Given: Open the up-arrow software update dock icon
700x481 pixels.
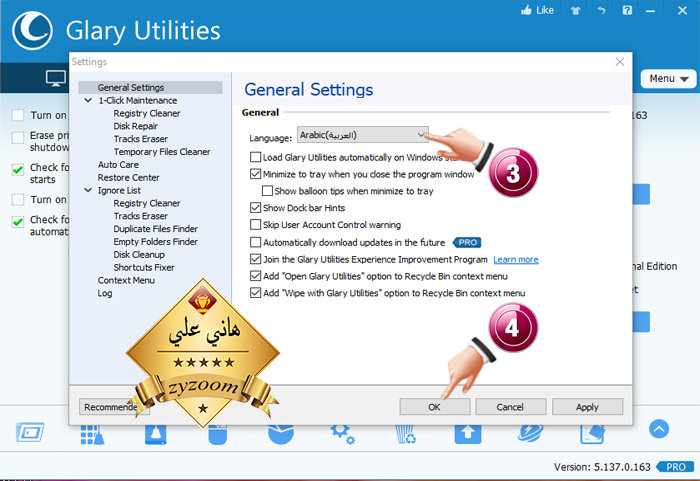Looking at the screenshot, I should pyautogui.click(x=468, y=434).
